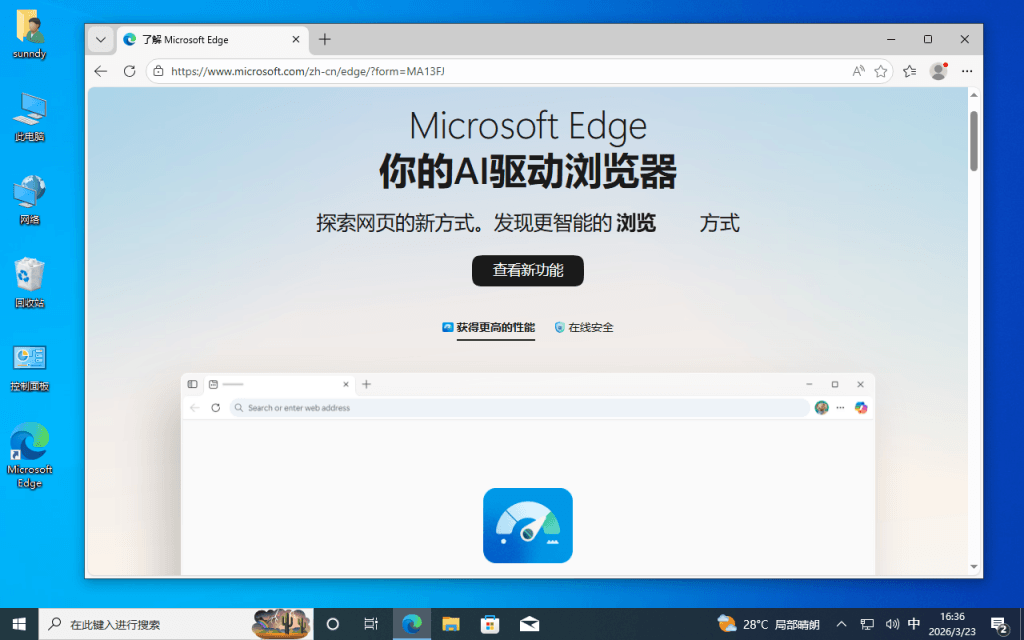Viewport: 1024px width, 640px height.
Task: Select the 网络 desktop icon
Action: click(x=29, y=200)
